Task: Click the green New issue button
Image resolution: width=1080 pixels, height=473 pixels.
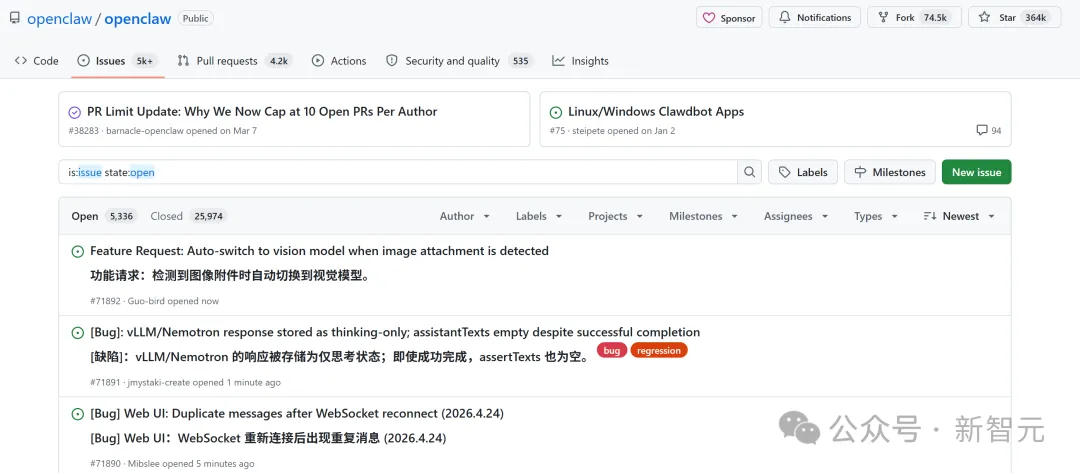Action: [x=976, y=172]
